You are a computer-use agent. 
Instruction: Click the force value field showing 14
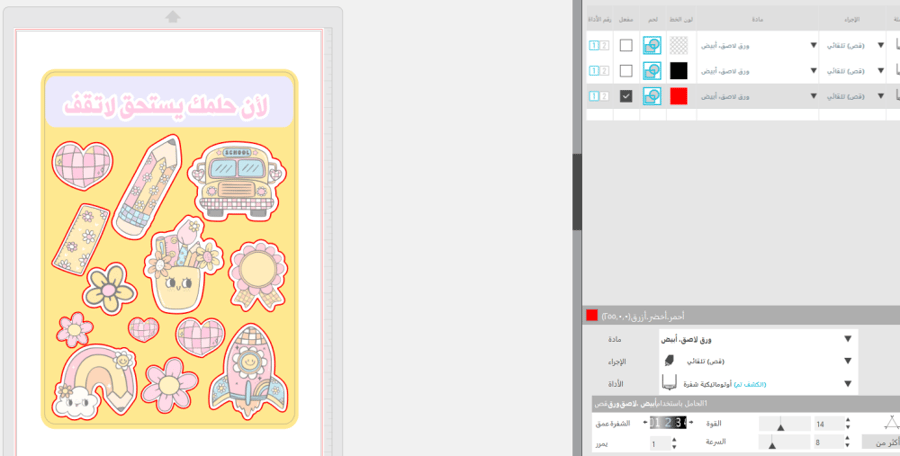(828, 424)
